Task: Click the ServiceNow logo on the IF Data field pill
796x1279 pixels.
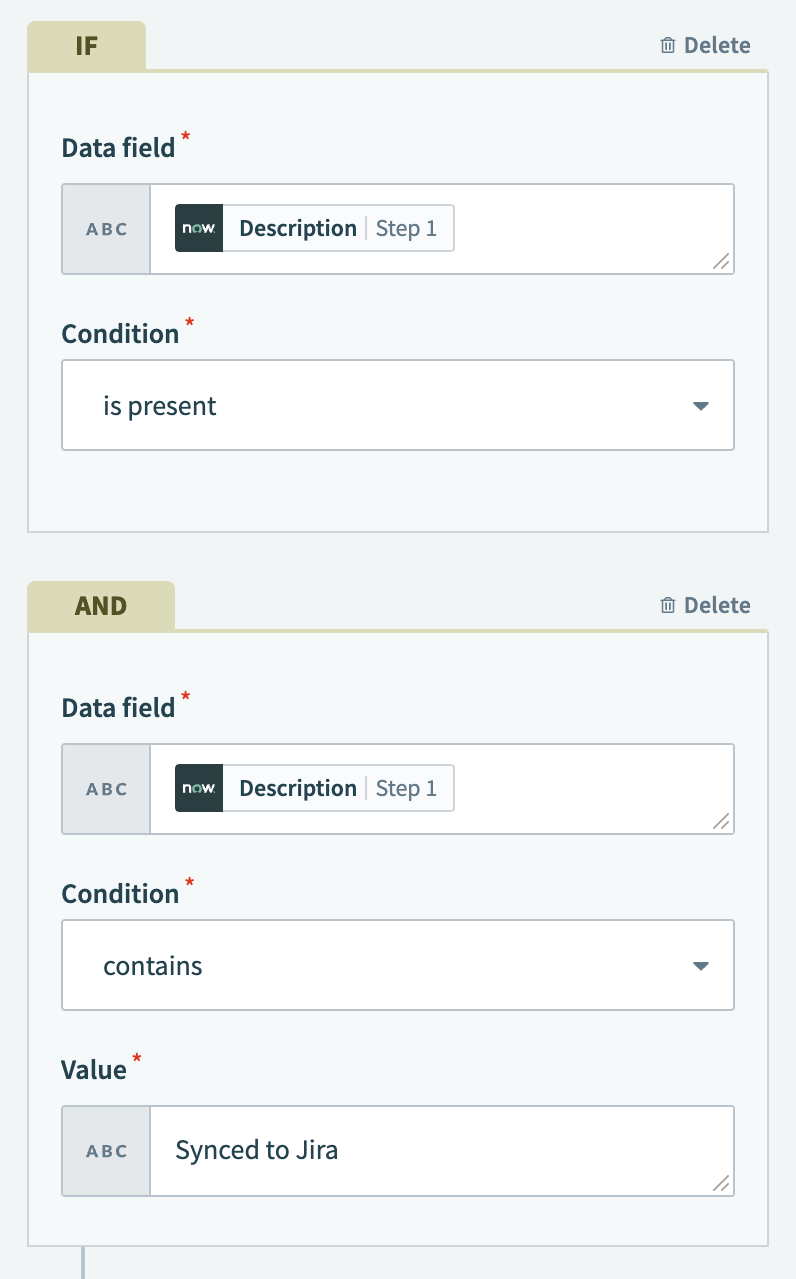Action: click(x=199, y=228)
